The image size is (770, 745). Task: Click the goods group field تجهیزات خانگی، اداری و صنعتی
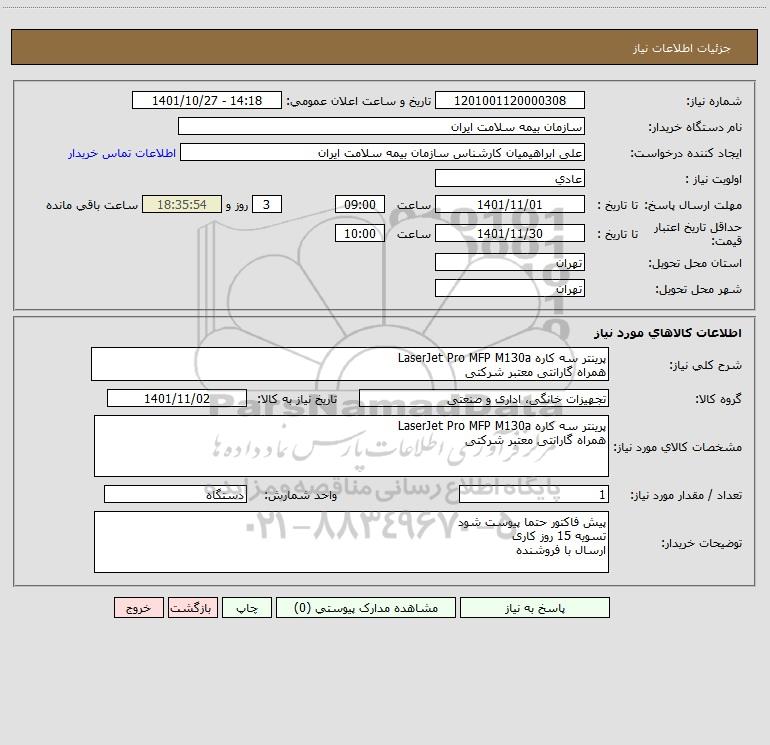click(x=484, y=398)
